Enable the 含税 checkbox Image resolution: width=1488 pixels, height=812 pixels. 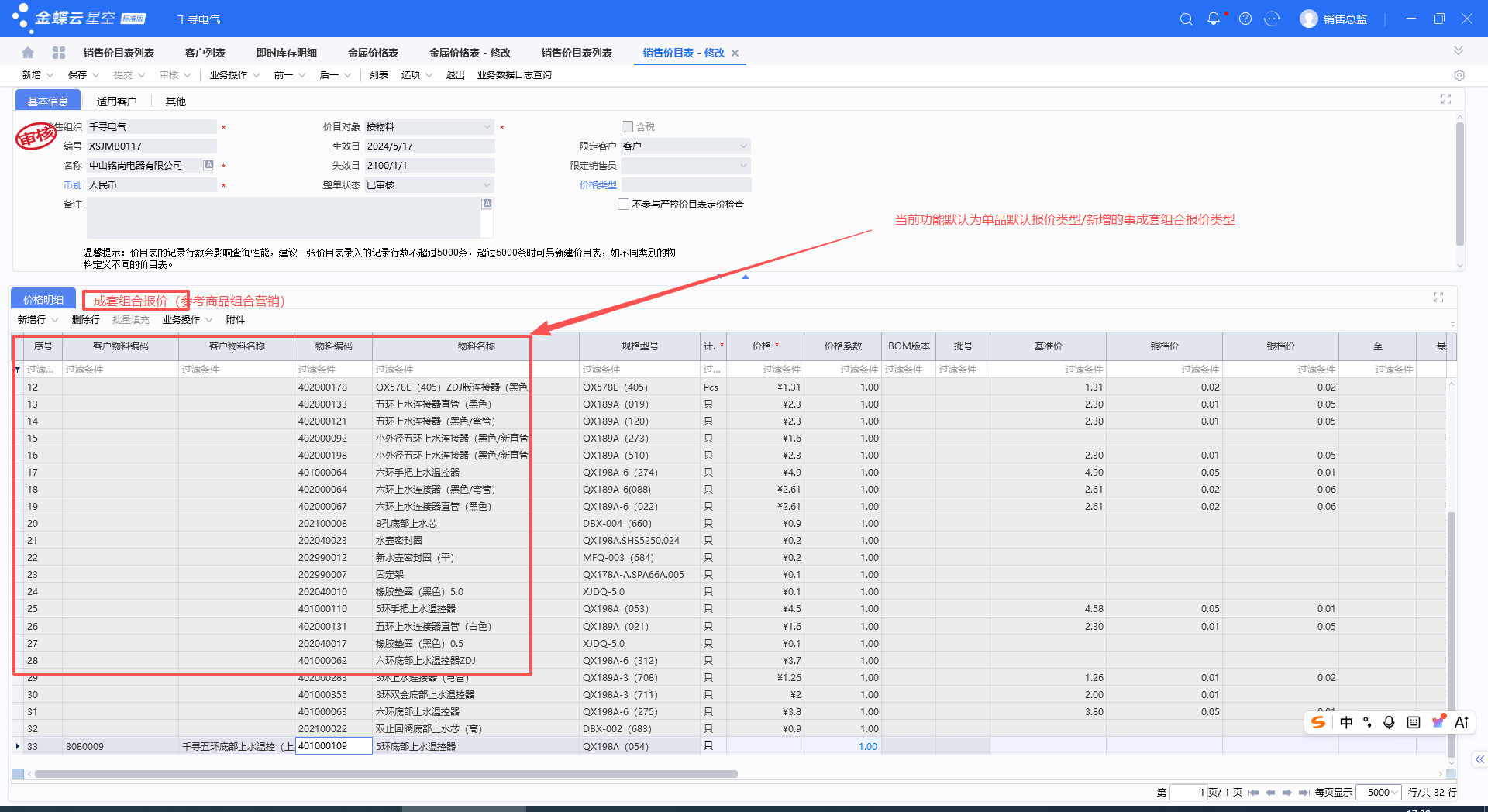(x=627, y=126)
